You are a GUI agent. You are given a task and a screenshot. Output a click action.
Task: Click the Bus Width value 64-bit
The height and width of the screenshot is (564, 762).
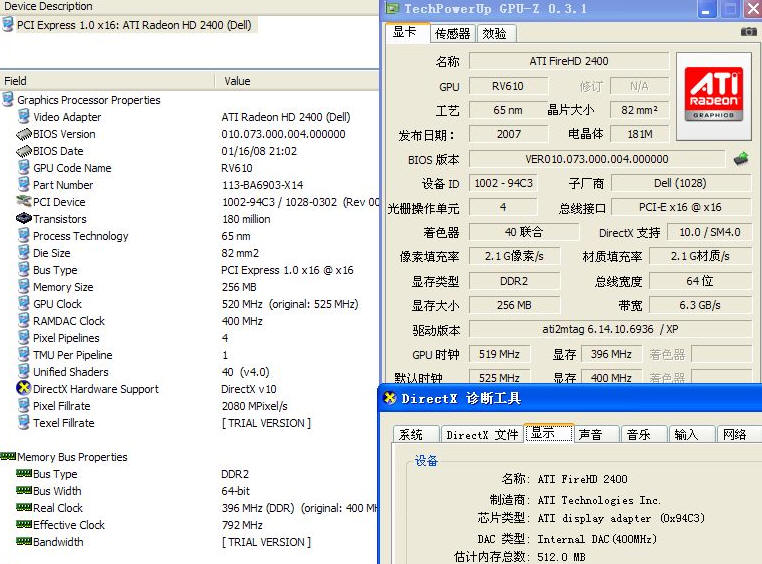click(x=235, y=491)
